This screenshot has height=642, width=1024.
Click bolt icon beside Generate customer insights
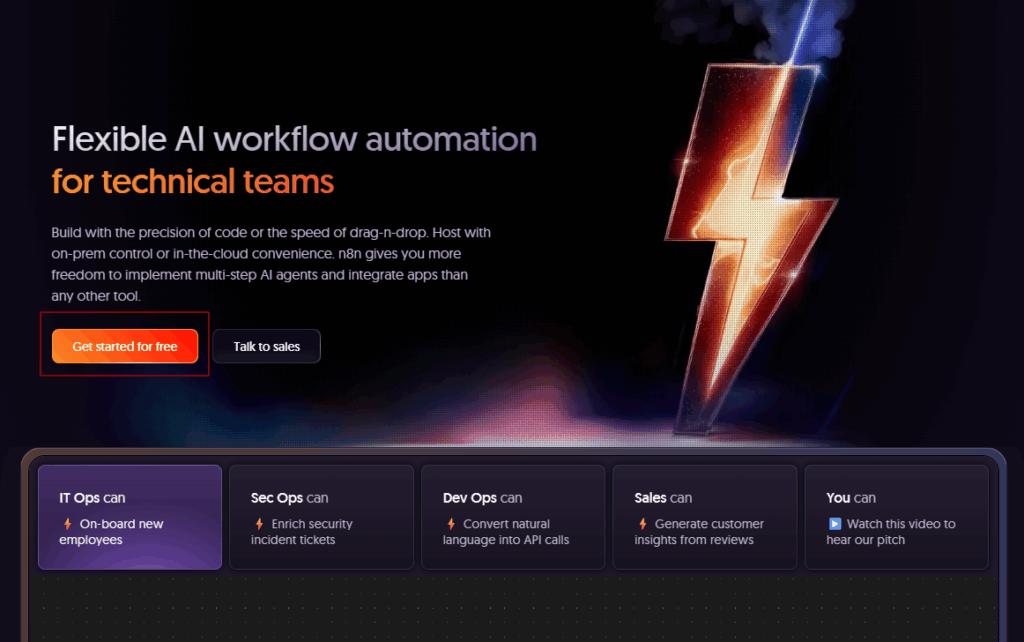coord(642,524)
